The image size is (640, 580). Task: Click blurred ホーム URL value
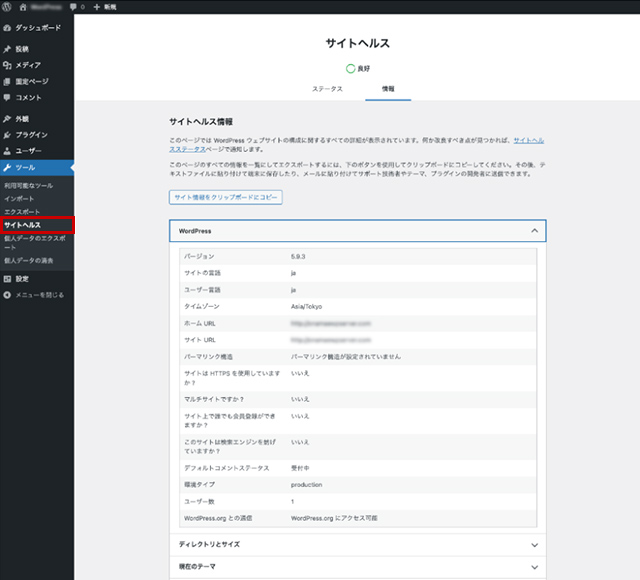(331, 323)
